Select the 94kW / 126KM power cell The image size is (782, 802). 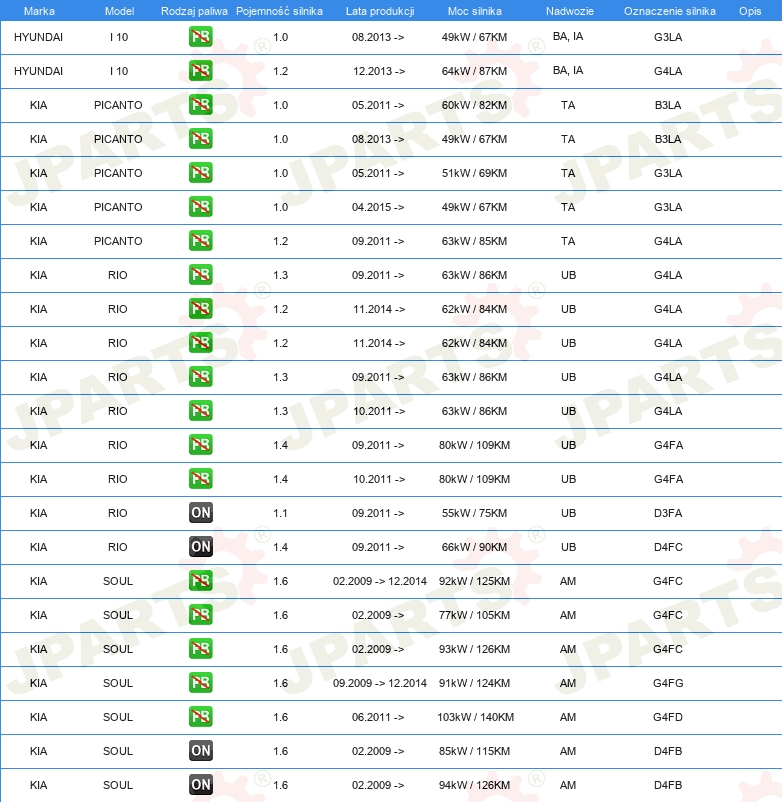(475, 786)
